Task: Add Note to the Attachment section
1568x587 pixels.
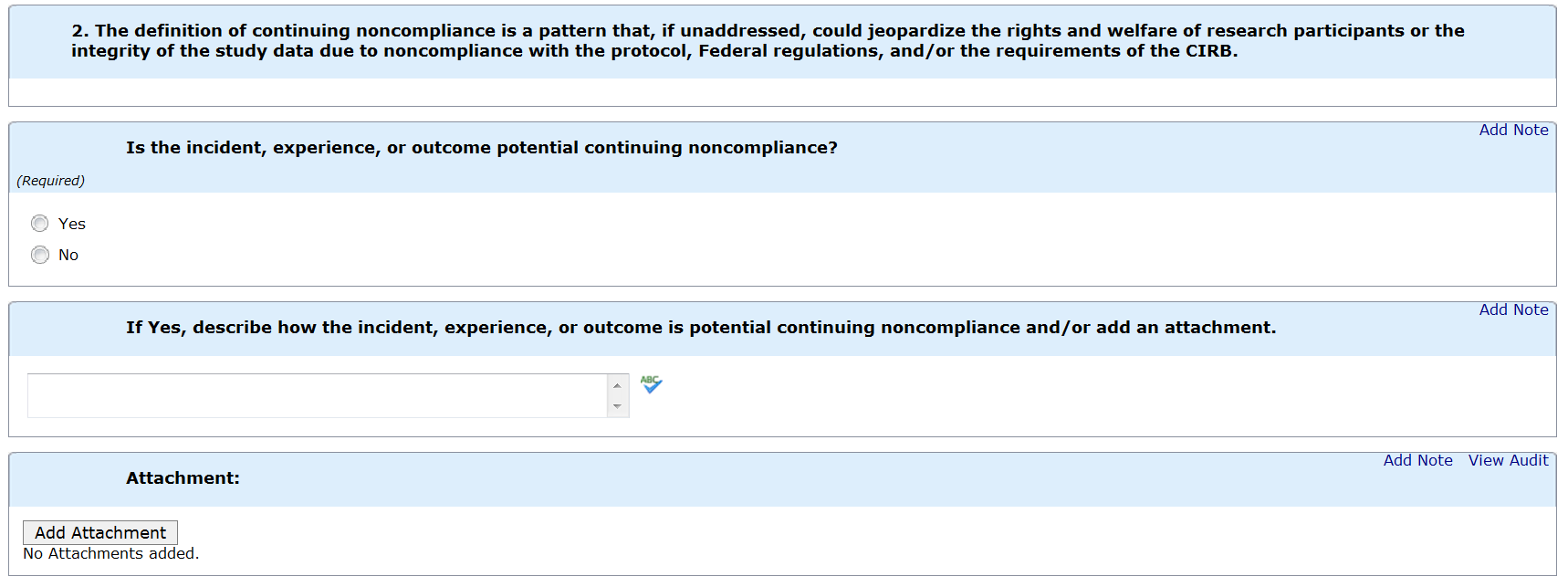Action: pyautogui.click(x=1417, y=460)
